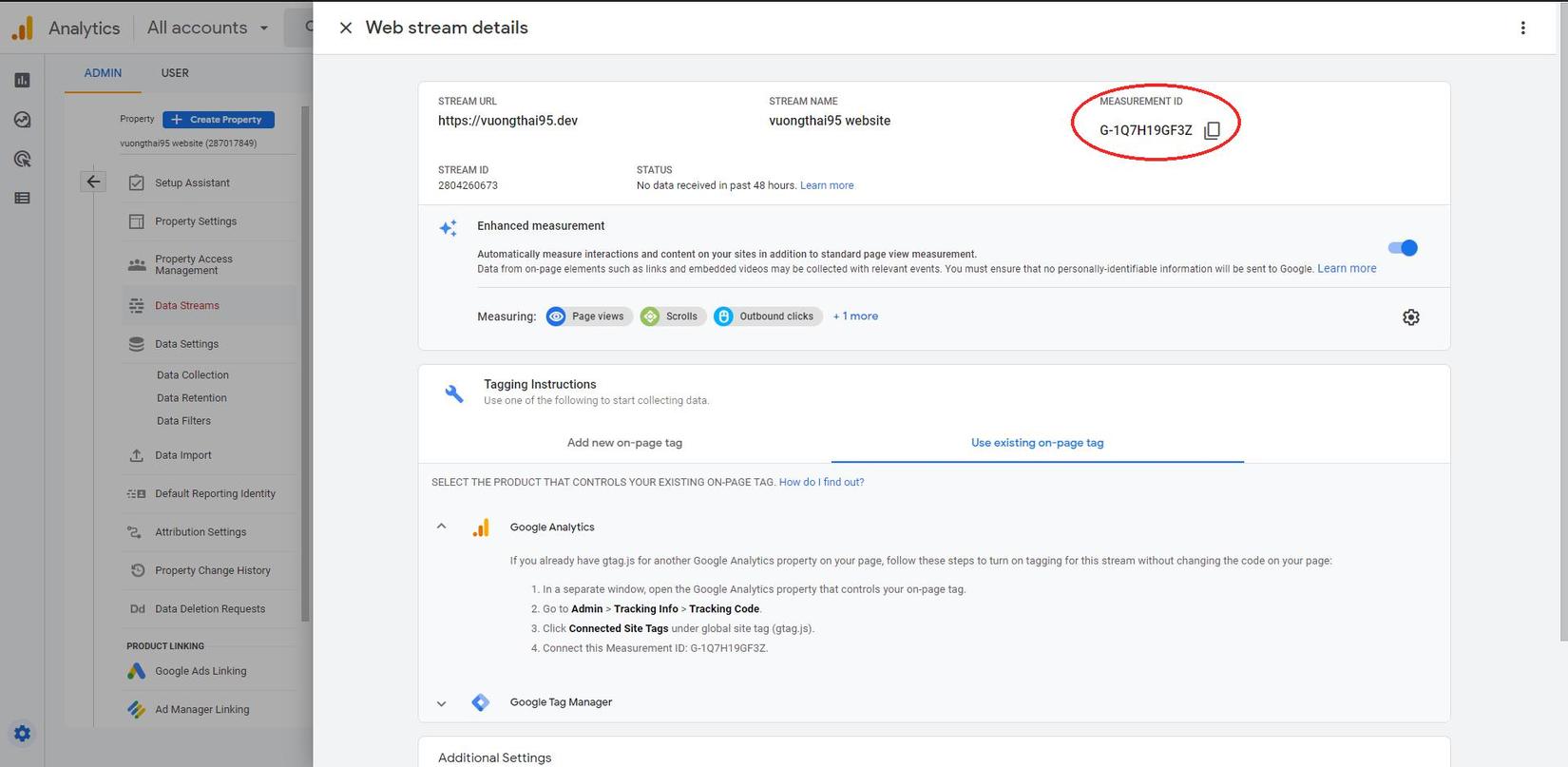Turn off Enhanced measurement toggle

coord(1403,248)
